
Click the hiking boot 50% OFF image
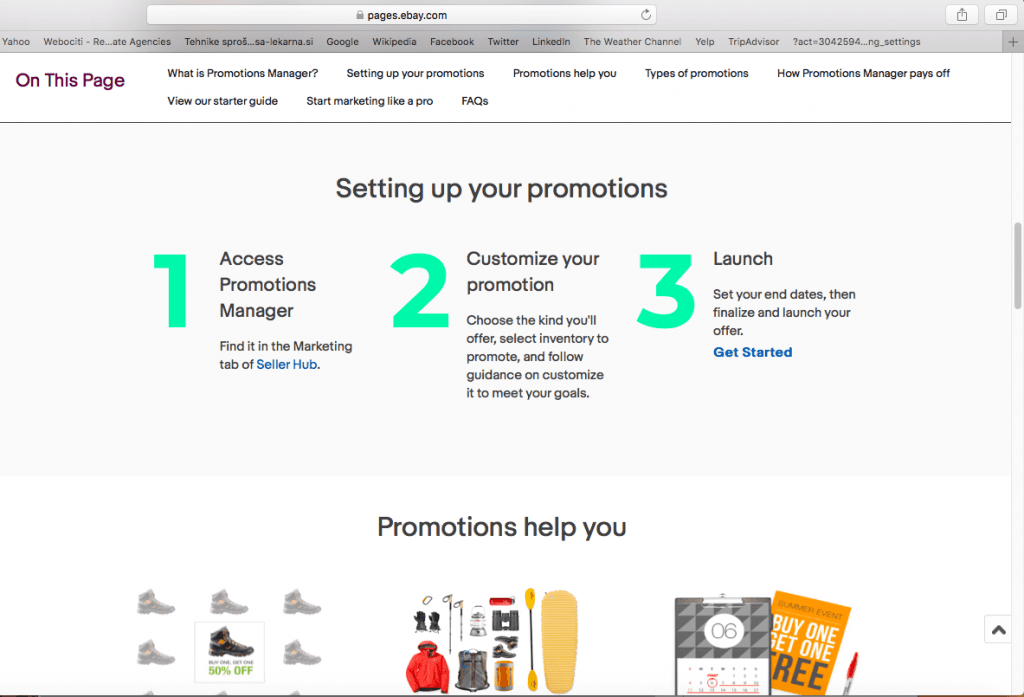(x=230, y=650)
